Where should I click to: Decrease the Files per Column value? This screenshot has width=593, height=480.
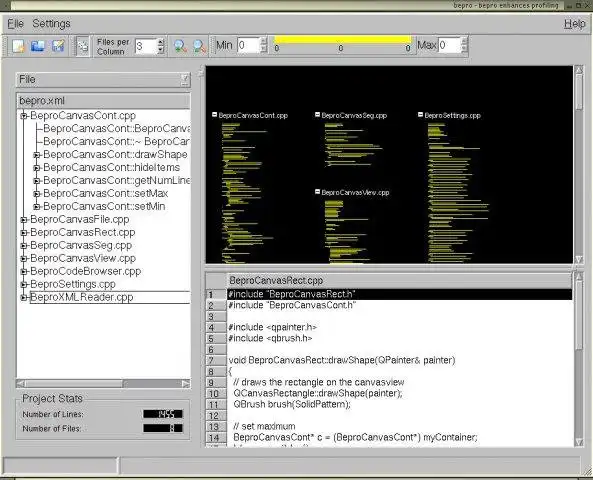161,50
